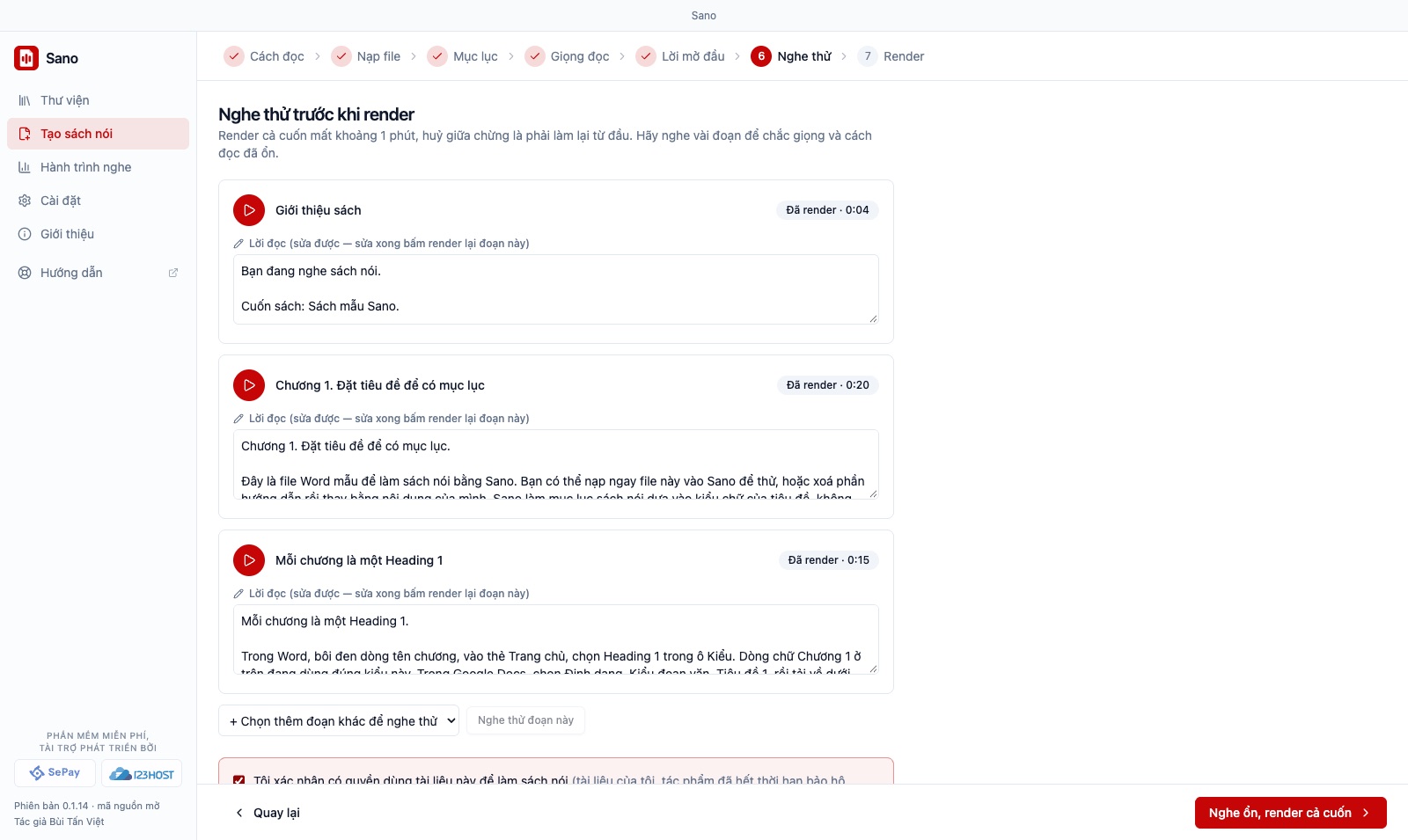Select Tạo sách nói menu item
This screenshot has width=1408, height=840.
pos(98,134)
